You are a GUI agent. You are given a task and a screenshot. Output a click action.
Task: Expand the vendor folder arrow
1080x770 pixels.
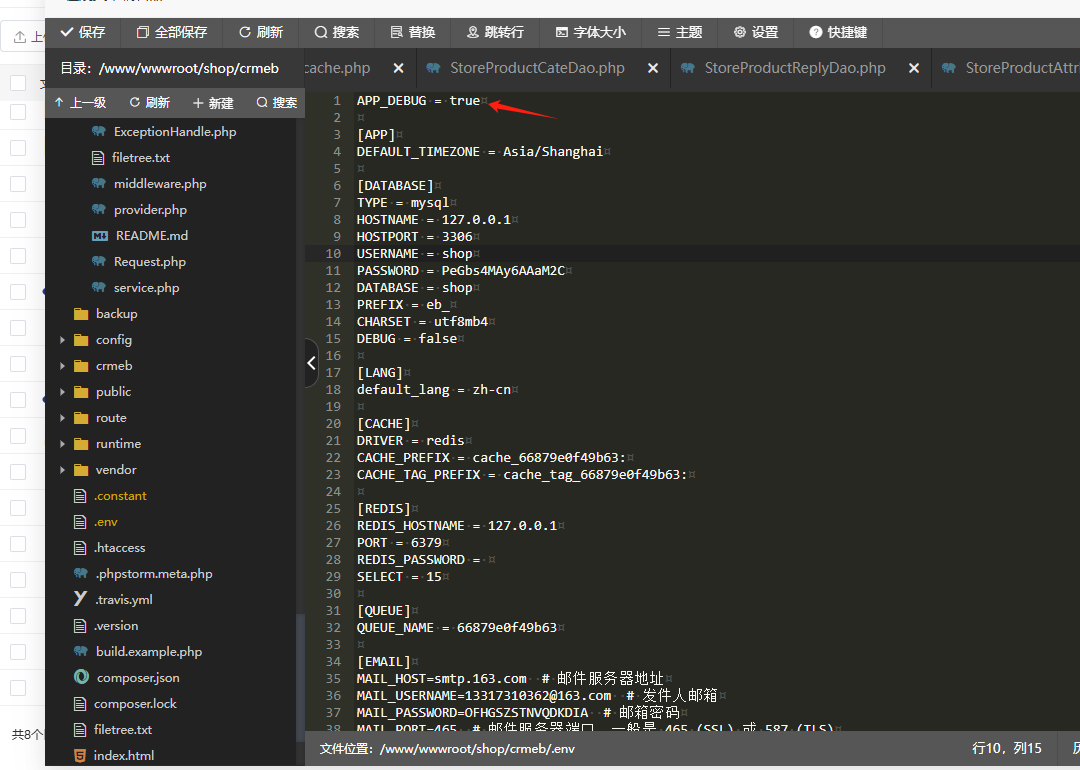click(x=62, y=470)
